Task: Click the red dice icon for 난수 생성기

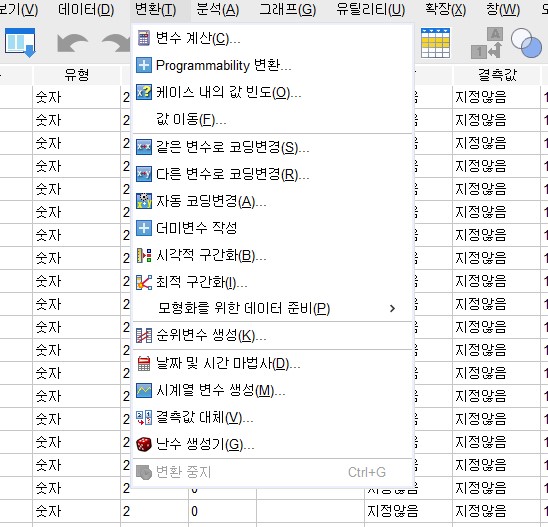Action: point(144,445)
